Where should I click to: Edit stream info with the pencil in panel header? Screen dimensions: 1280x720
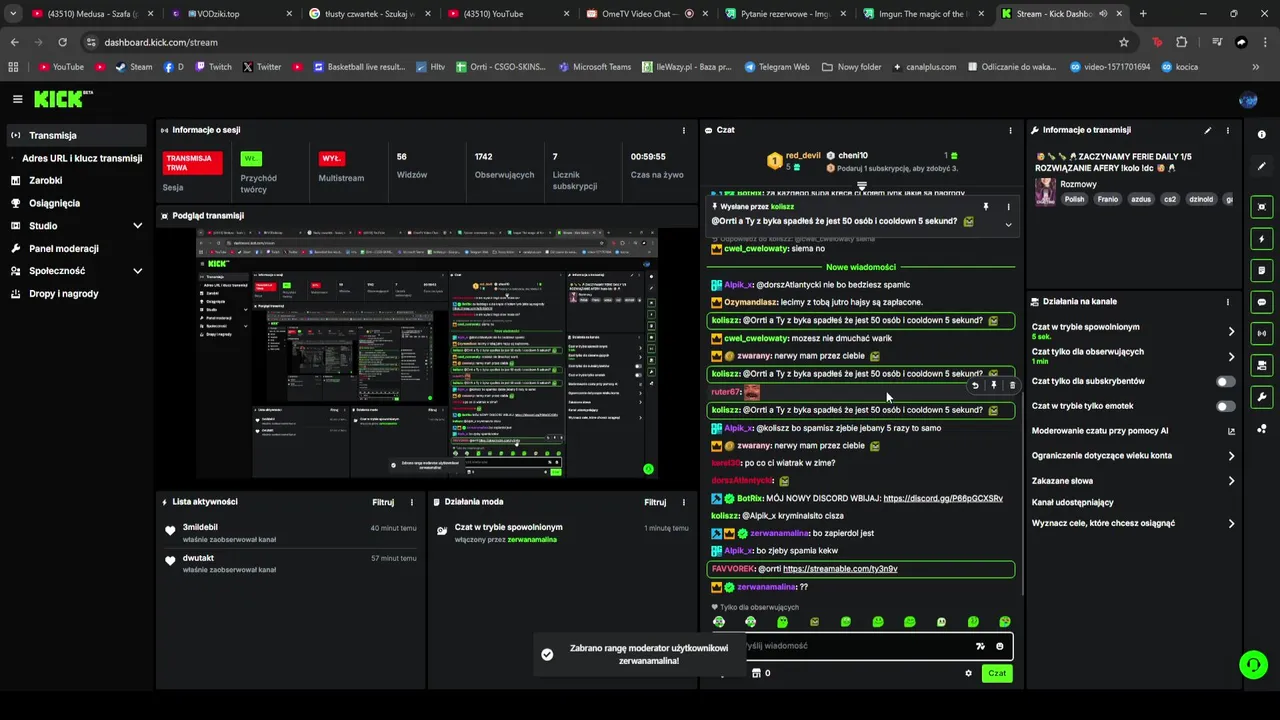tap(1208, 130)
